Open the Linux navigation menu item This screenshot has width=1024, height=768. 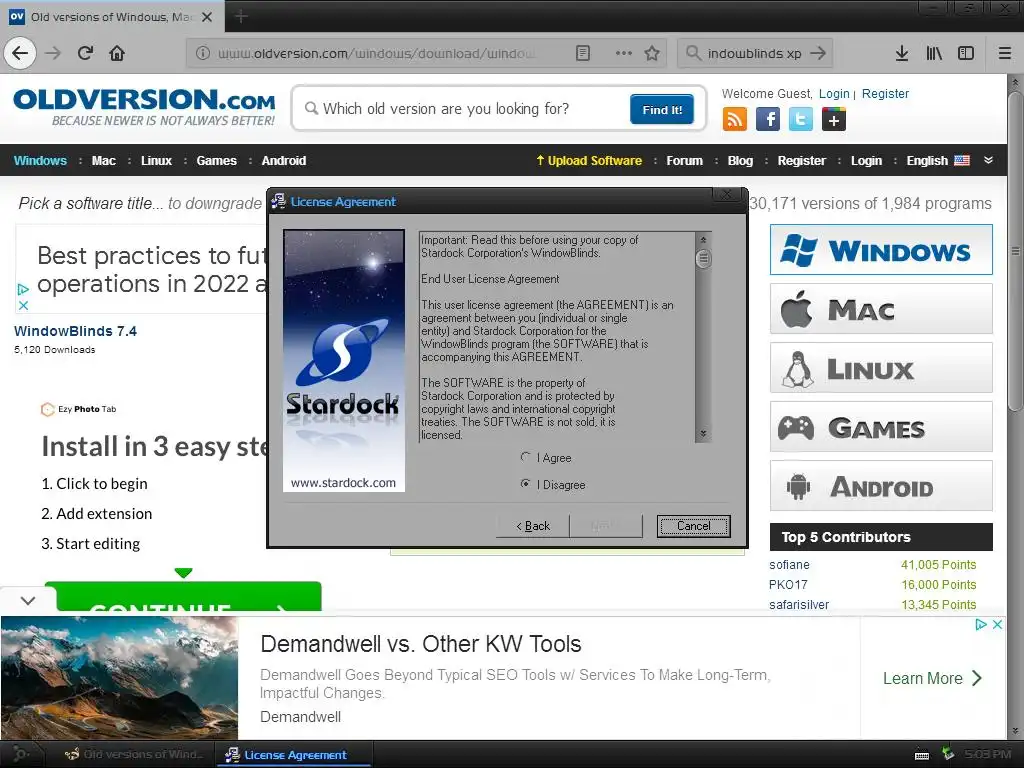[156, 161]
